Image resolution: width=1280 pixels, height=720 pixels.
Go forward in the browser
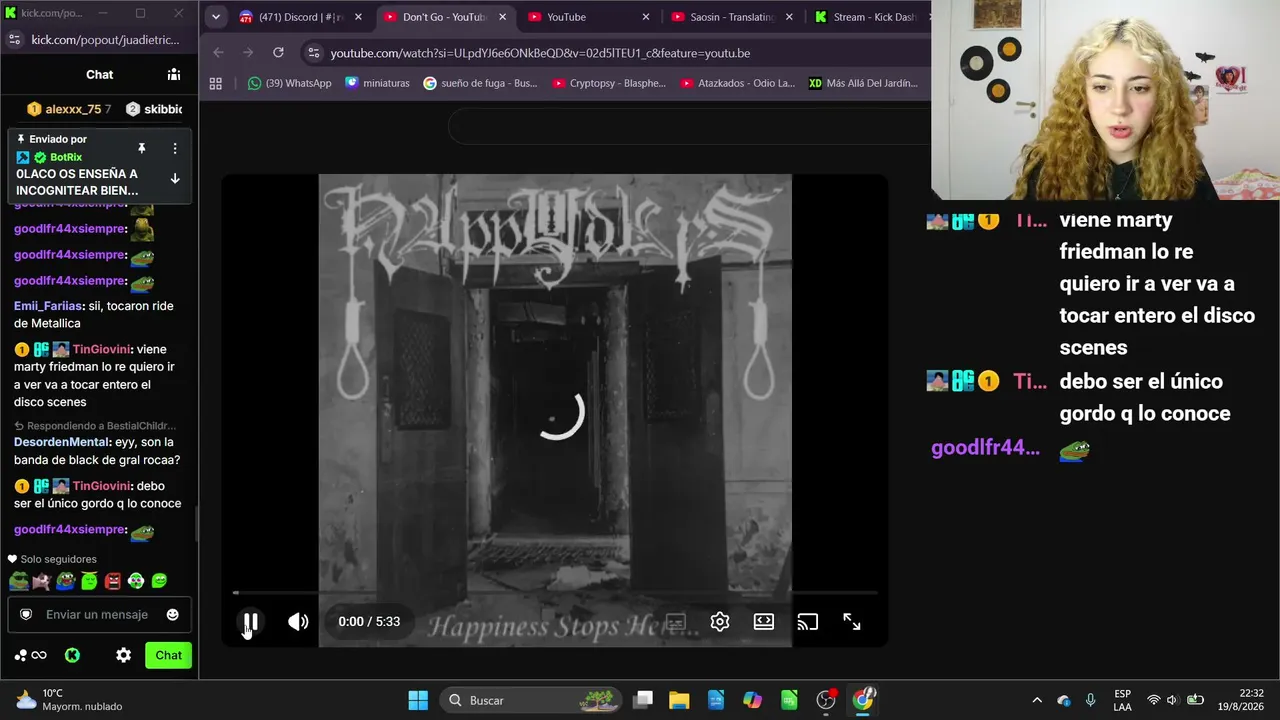pos(248,52)
